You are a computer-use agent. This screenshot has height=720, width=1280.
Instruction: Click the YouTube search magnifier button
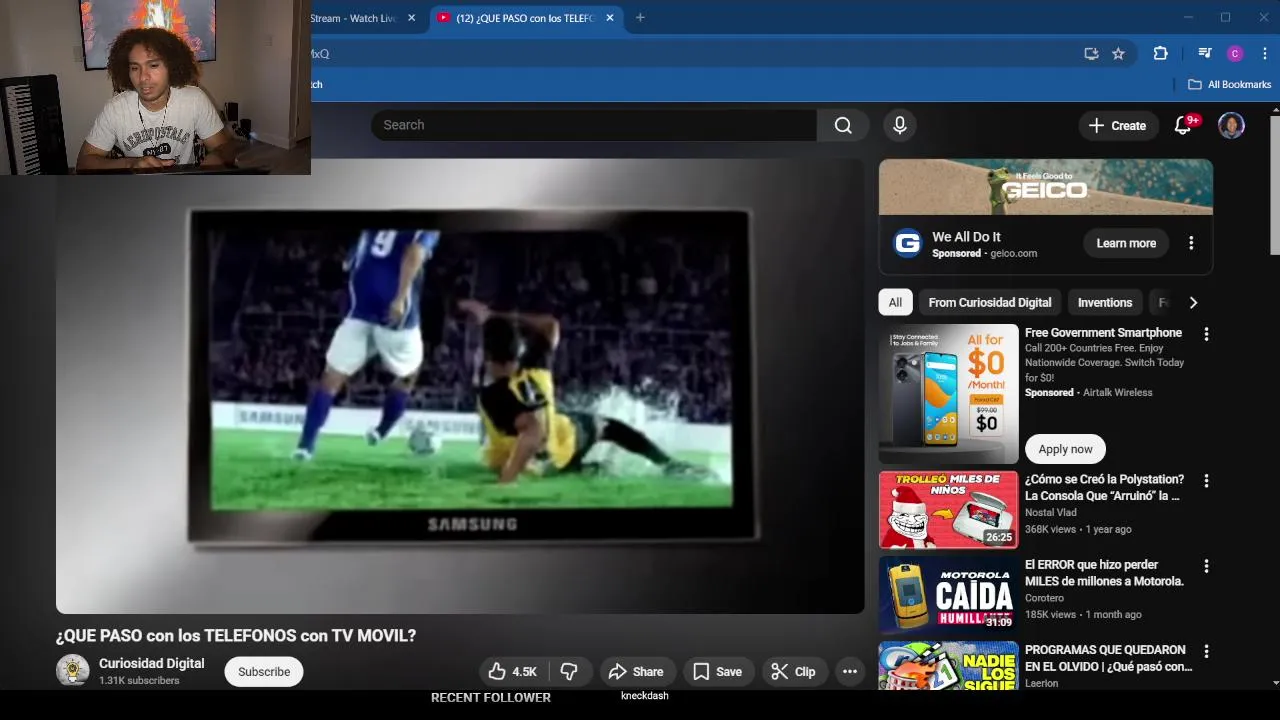tap(843, 125)
